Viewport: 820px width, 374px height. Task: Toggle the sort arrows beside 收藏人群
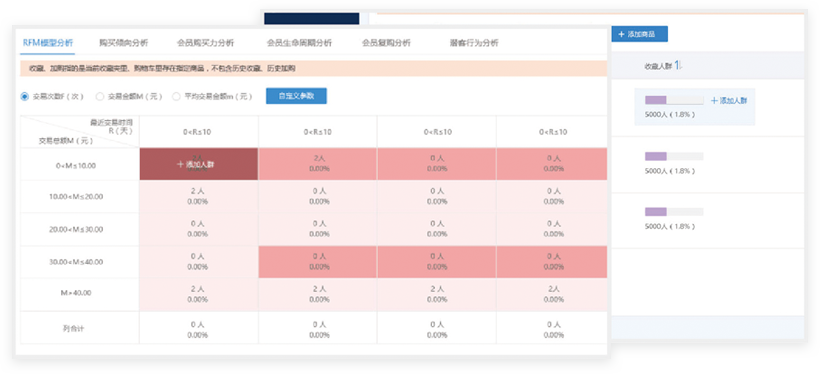coord(679,66)
